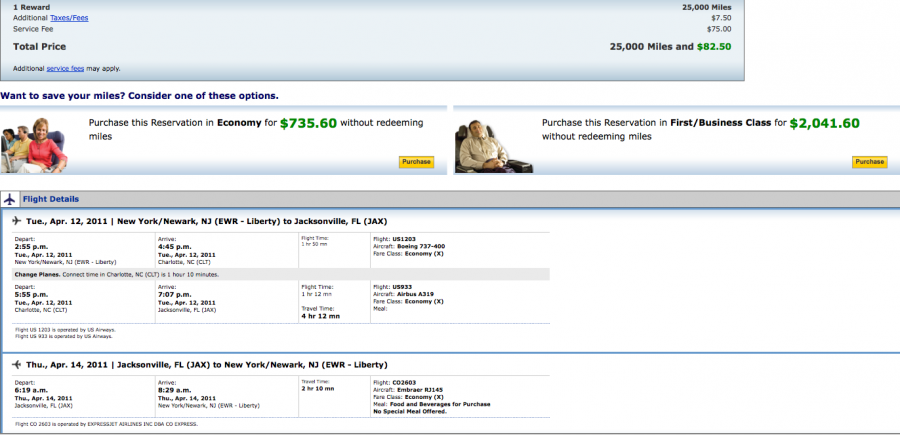
Task: Open the additional service fees link
Action: 65,68
